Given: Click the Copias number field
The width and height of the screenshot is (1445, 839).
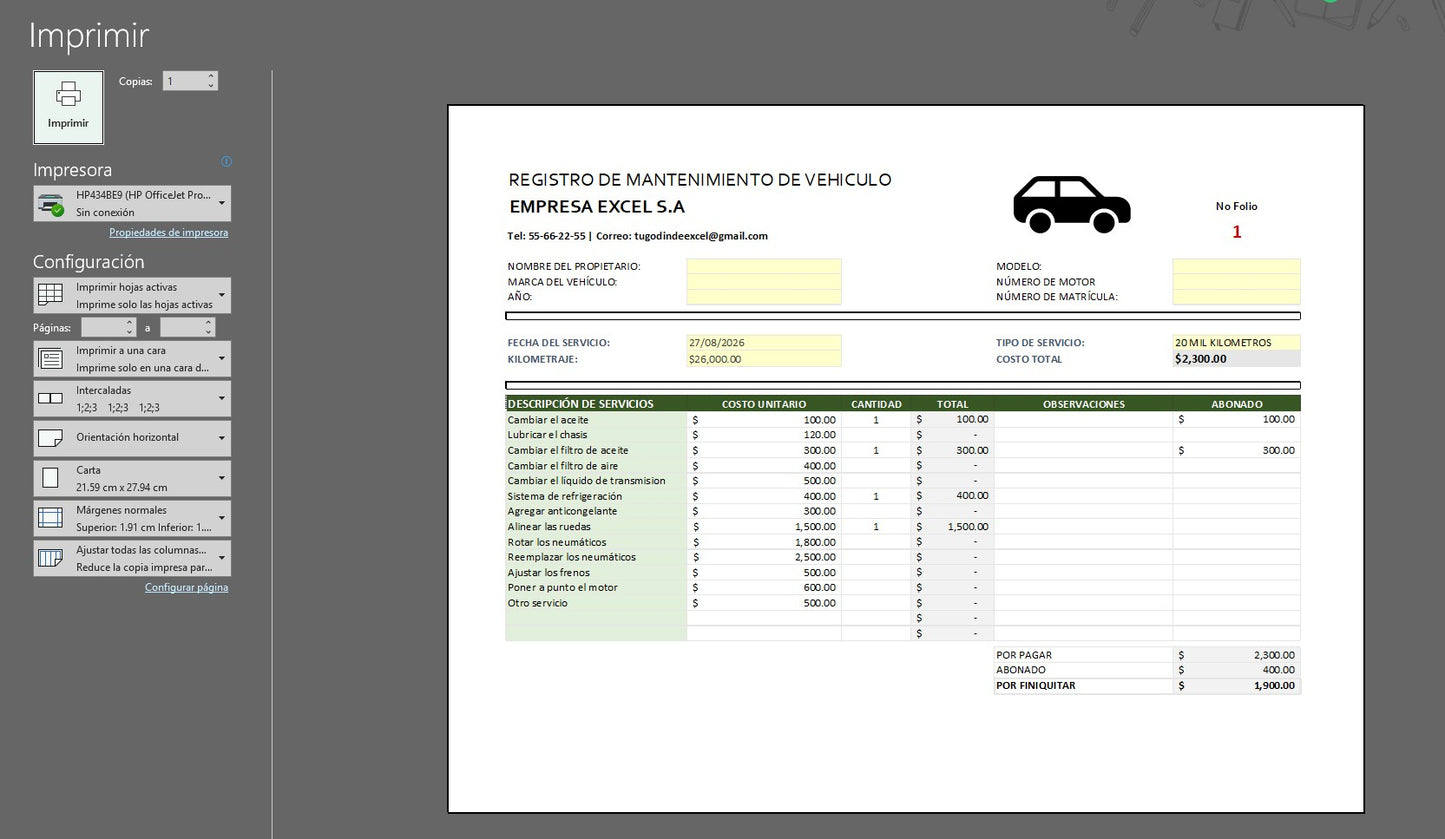Looking at the screenshot, I should click(184, 81).
